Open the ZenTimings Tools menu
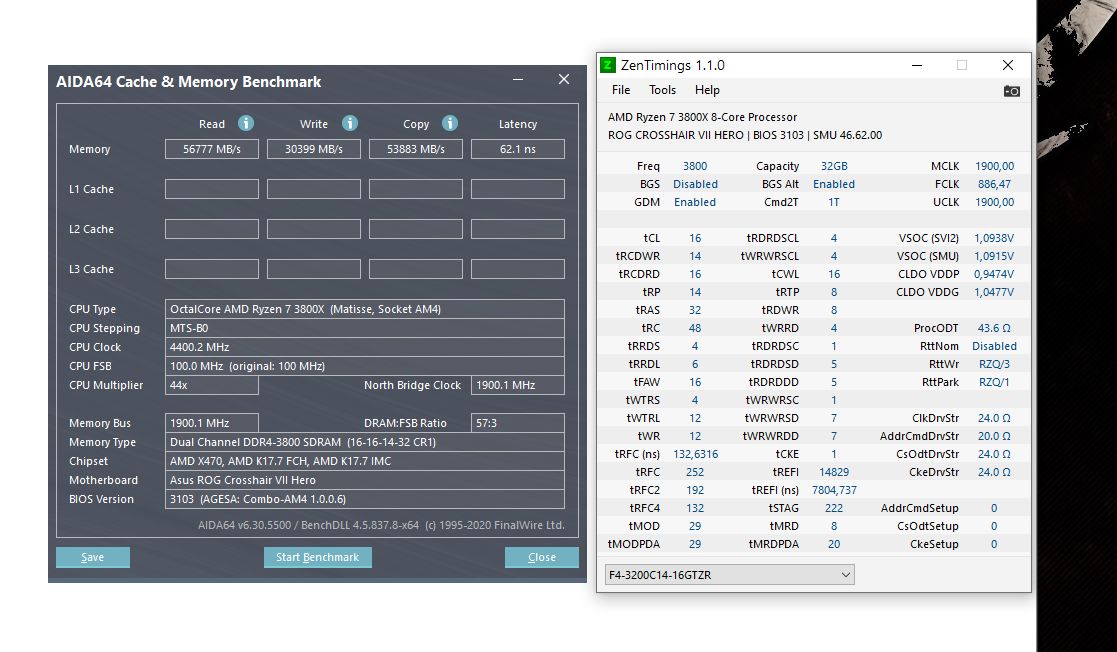The width and height of the screenshot is (1117, 652). point(662,90)
